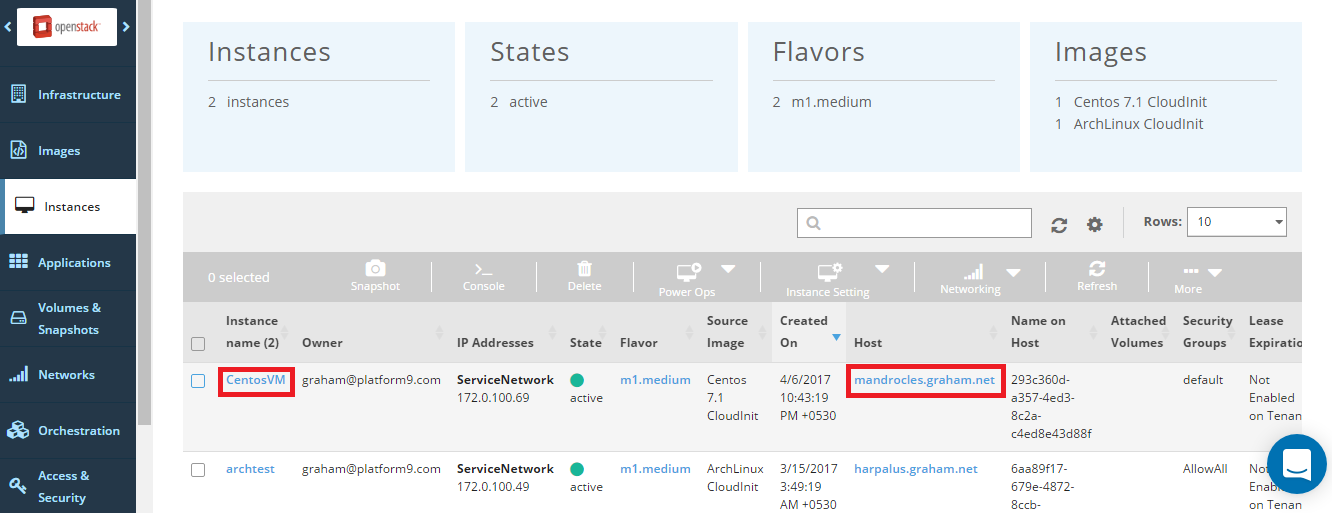Toggle the select-all header checkbox
Viewport: 1332px width, 513px height.
pyautogui.click(x=198, y=344)
